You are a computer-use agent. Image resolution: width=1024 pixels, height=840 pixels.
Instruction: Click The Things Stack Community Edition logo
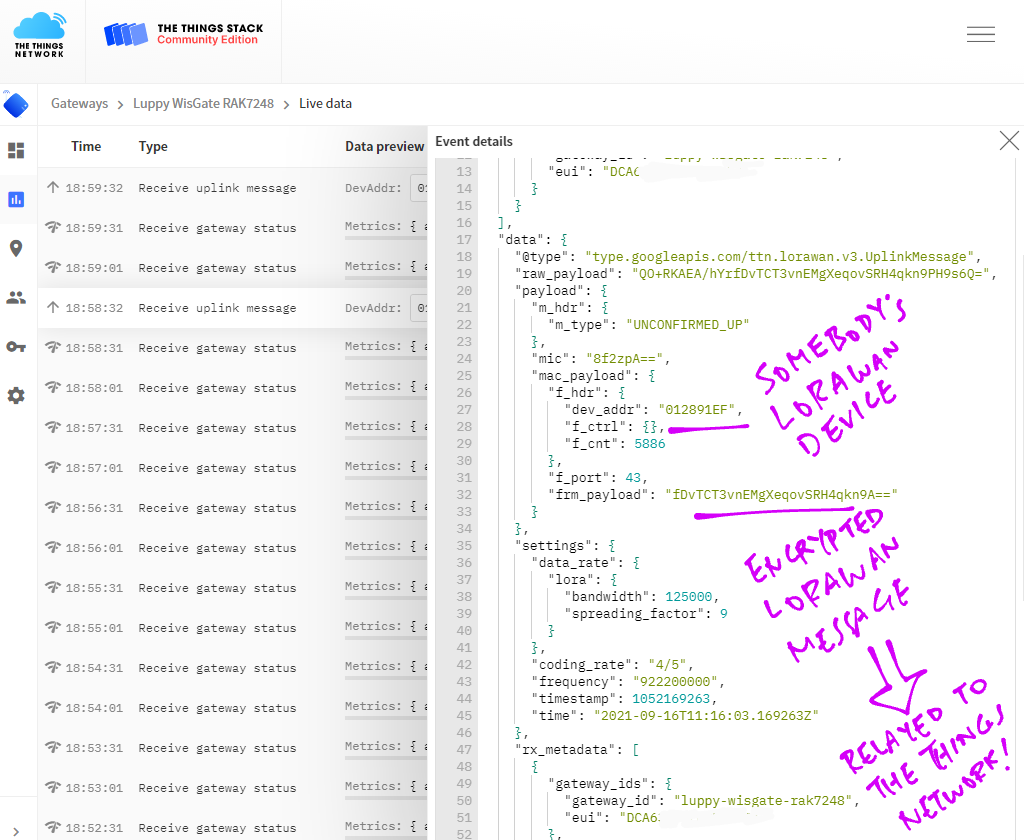tap(181, 35)
